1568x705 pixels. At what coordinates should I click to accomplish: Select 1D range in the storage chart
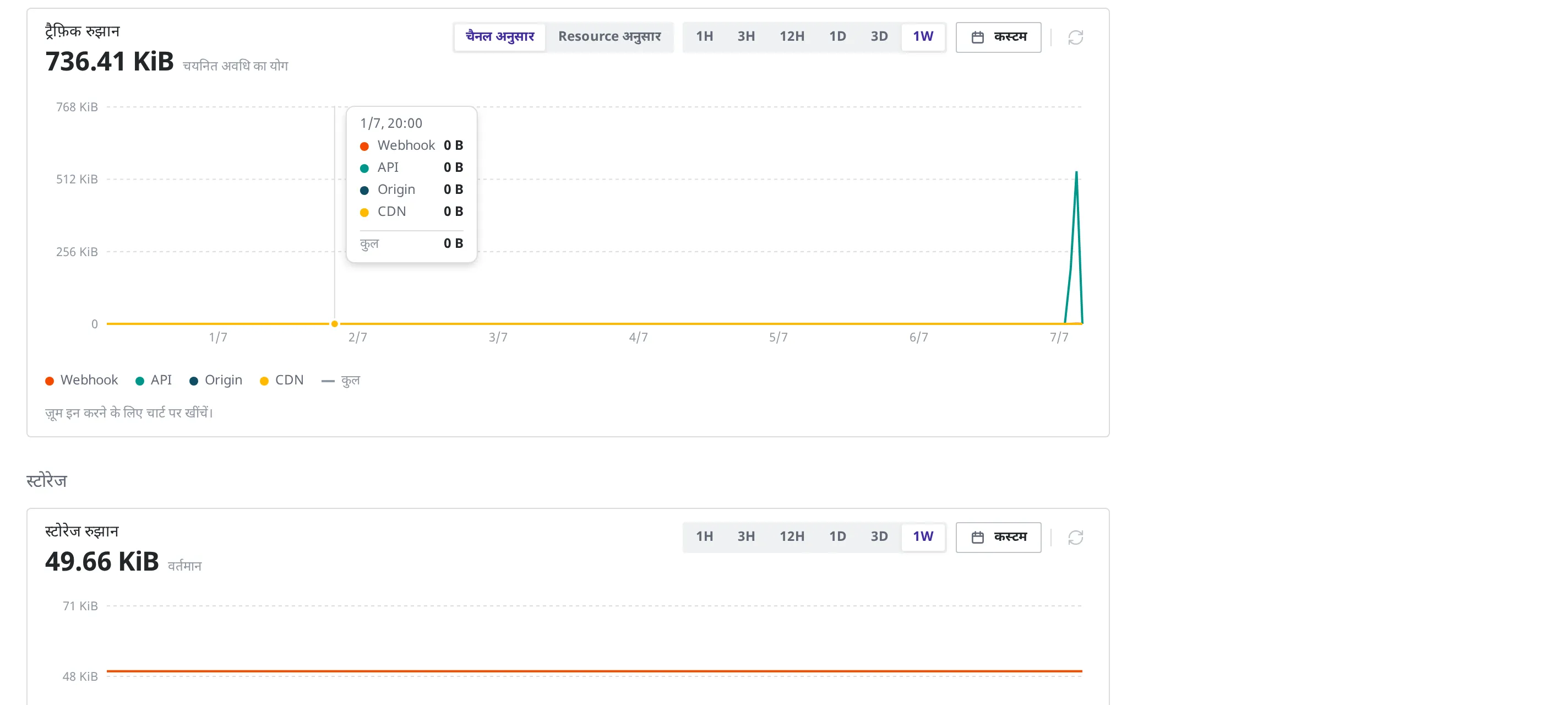click(837, 536)
